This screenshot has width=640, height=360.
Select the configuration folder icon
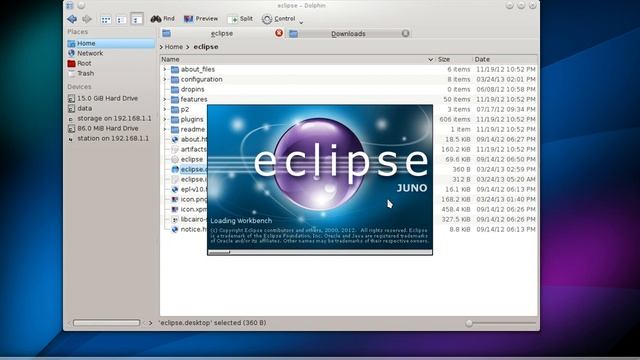click(175, 79)
